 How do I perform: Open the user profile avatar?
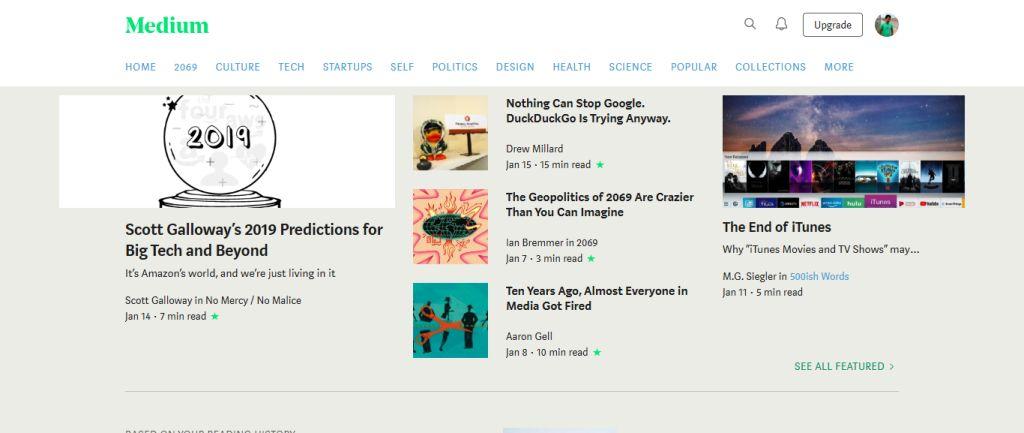click(x=886, y=25)
